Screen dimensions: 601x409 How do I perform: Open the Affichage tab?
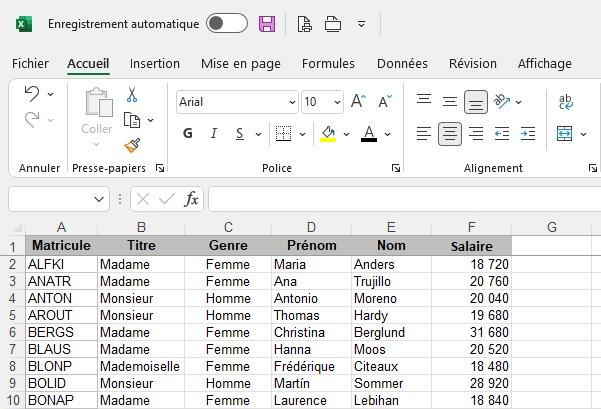[545, 64]
